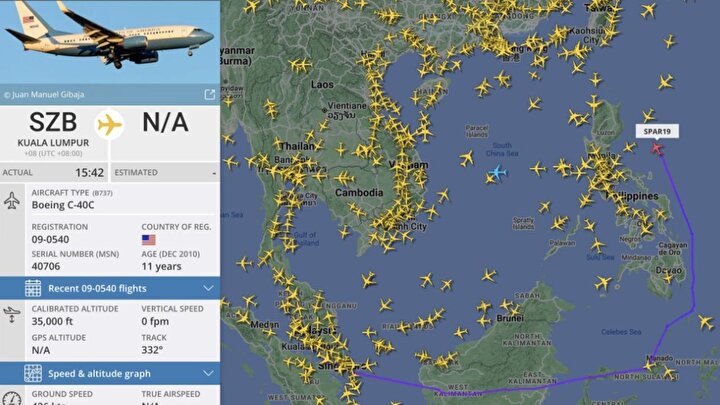The height and width of the screenshot is (405, 720).
Task: Open Speed & altitude graph section
Action: point(110,373)
